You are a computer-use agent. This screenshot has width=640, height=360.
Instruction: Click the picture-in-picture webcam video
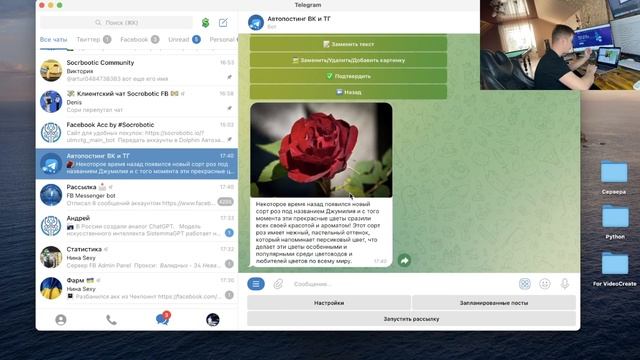(x=560, y=44)
